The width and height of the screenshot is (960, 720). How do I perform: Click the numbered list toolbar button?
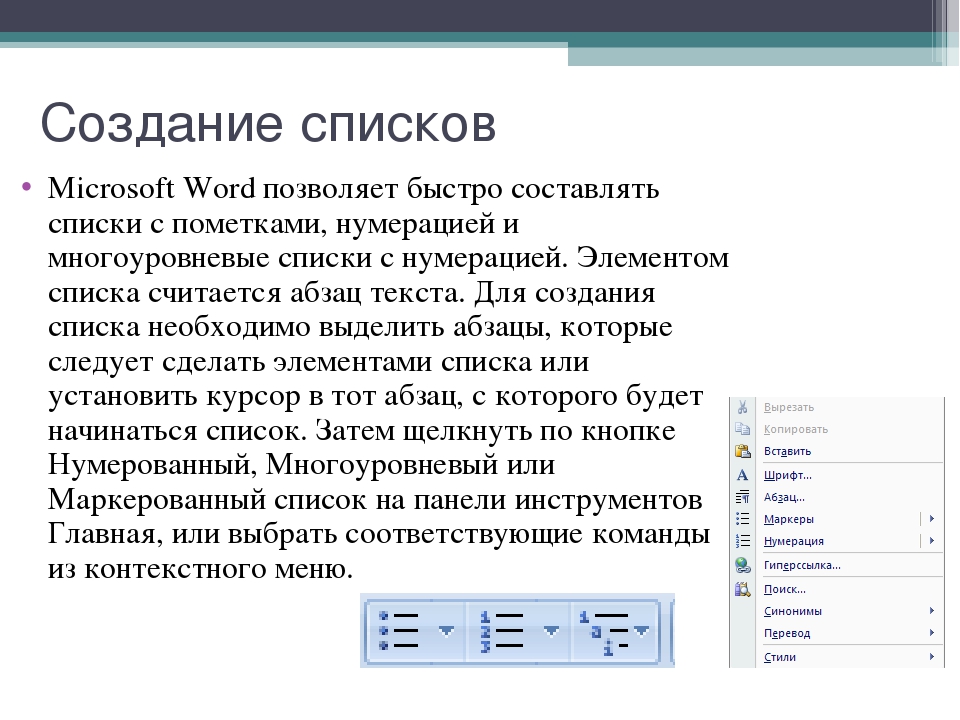[x=503, y=631]
